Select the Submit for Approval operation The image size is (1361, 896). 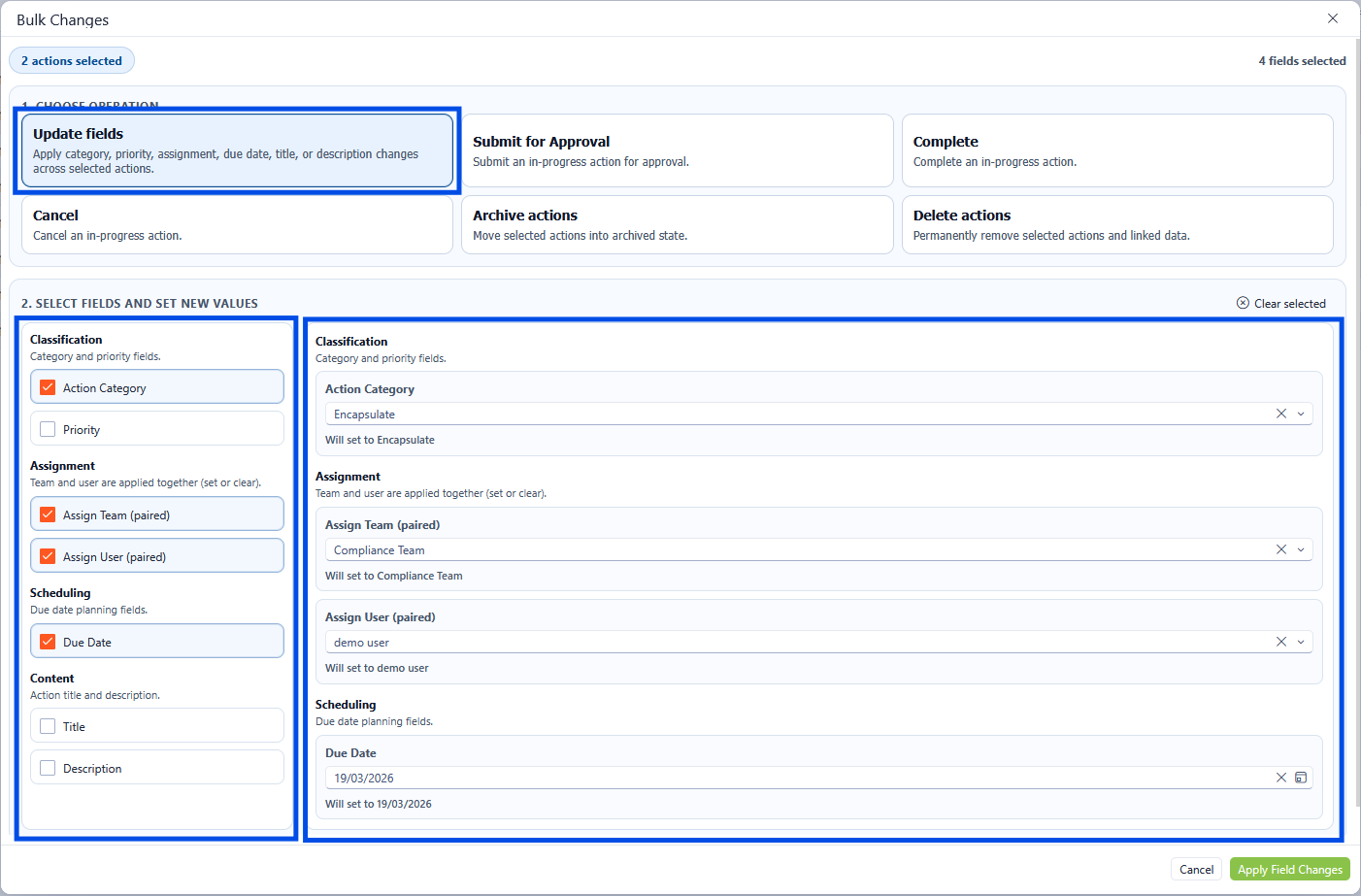tap(677, 150)
